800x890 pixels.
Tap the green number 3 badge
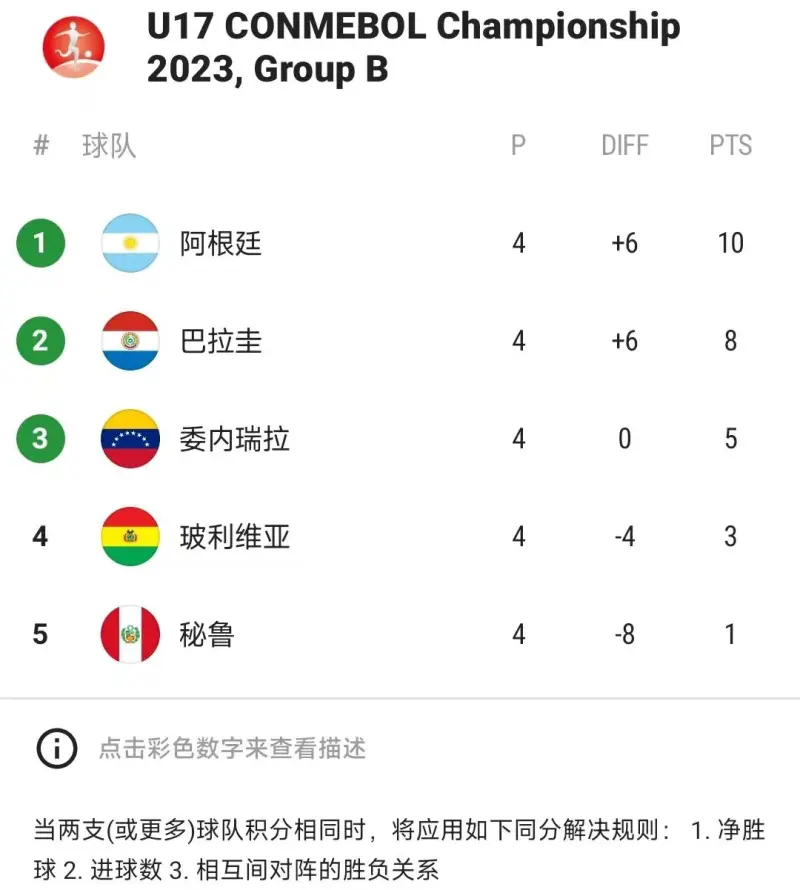point(40,439)
